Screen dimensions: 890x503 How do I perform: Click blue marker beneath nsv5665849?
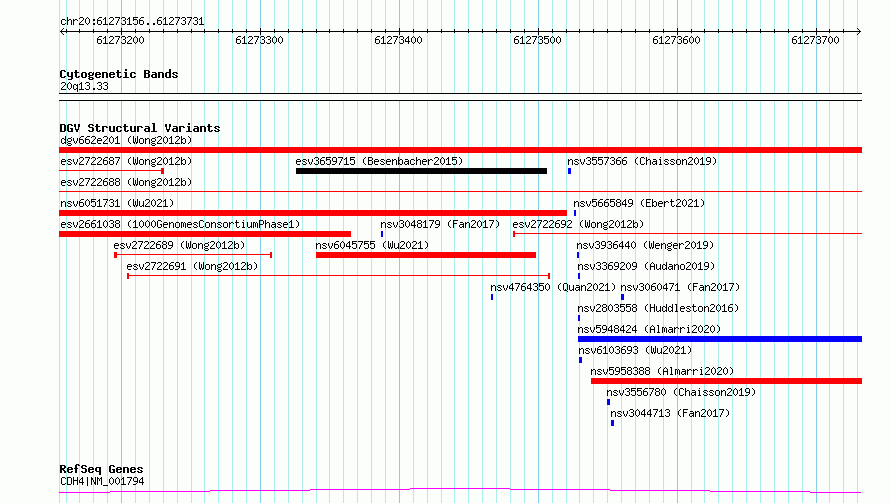pyautogui.click(x=575, y=213)
